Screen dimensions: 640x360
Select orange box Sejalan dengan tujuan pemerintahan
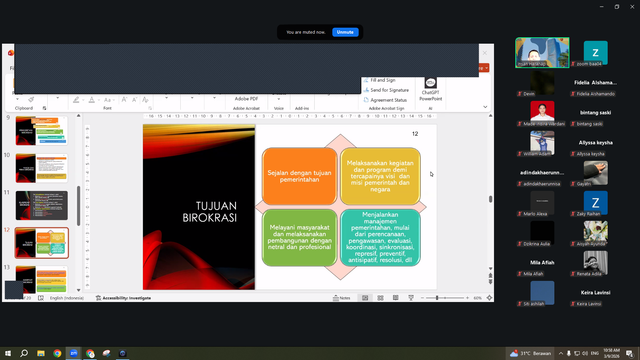pos(299,176)
